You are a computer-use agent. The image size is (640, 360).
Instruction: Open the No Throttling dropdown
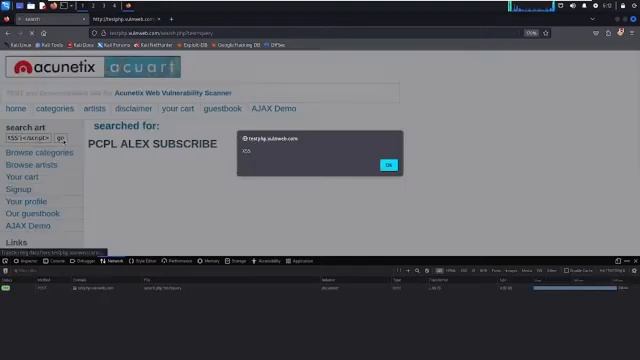613,270
